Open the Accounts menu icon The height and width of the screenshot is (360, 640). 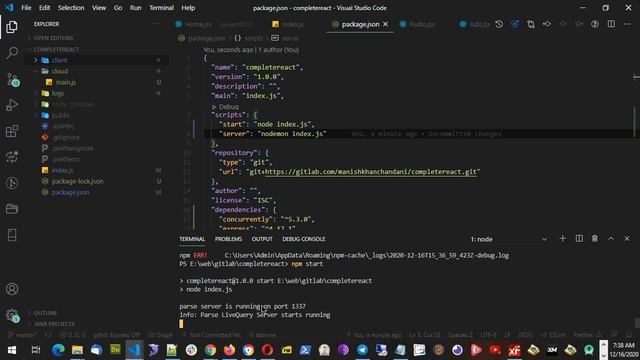point(12,289)
